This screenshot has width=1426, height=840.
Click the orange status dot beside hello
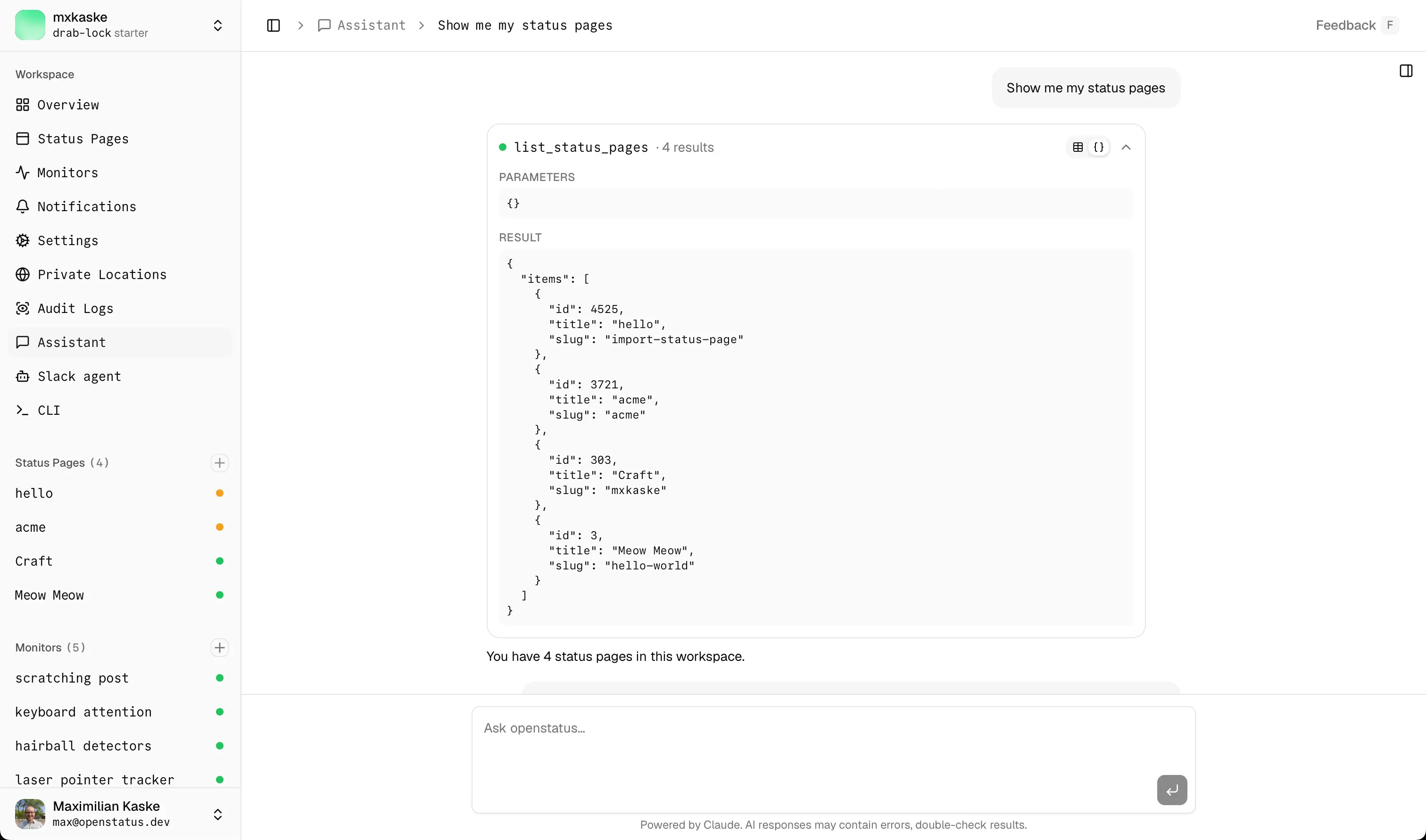[220, 493]
